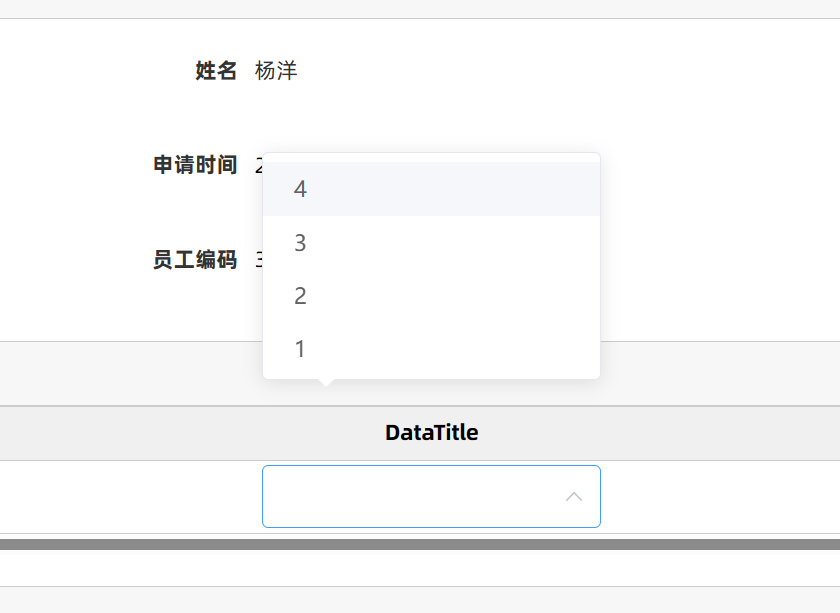Click the 姓名 field label
840x613 pixels.
[x=216, y=71]
